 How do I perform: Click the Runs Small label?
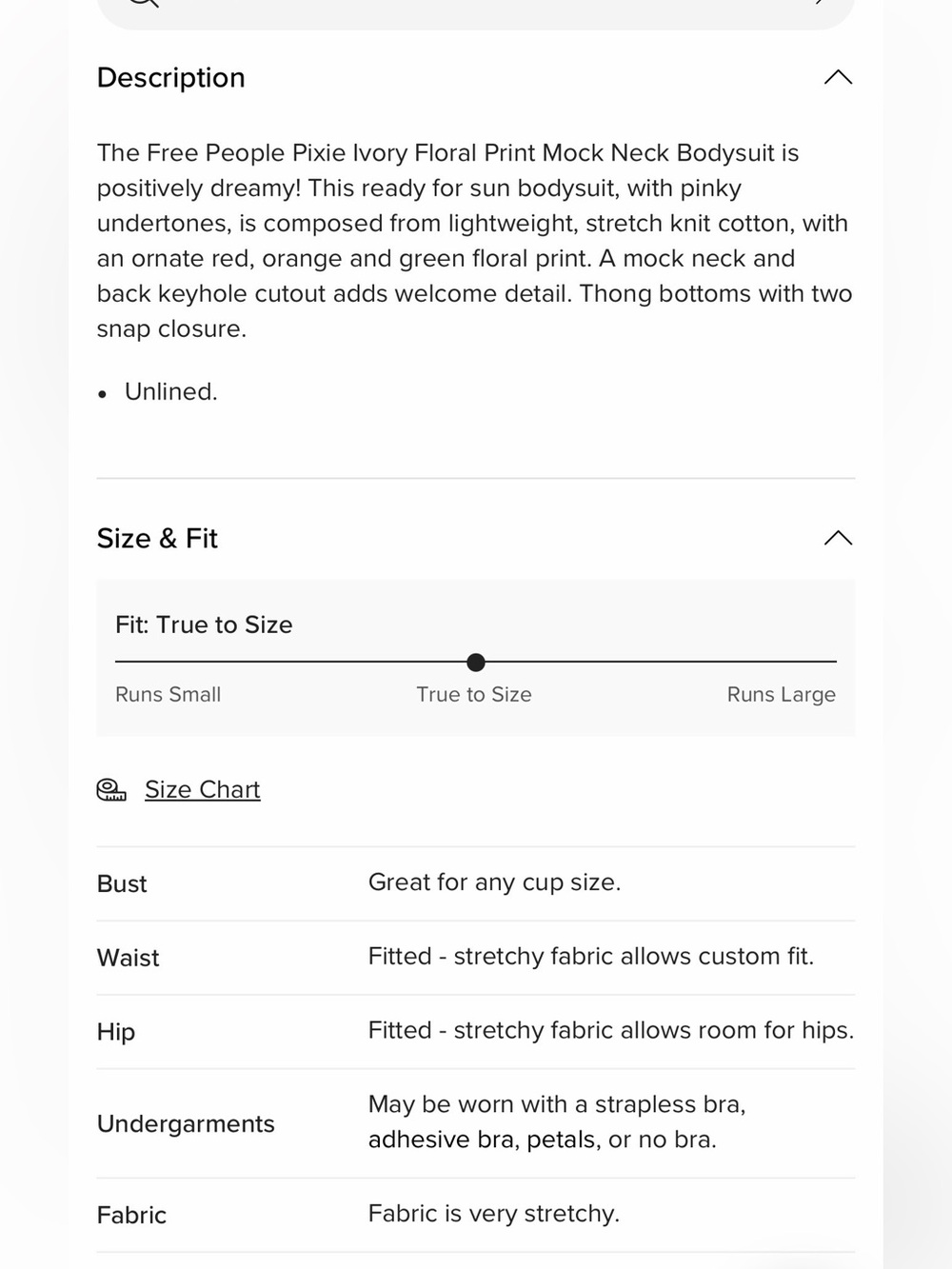coord(168,694)
